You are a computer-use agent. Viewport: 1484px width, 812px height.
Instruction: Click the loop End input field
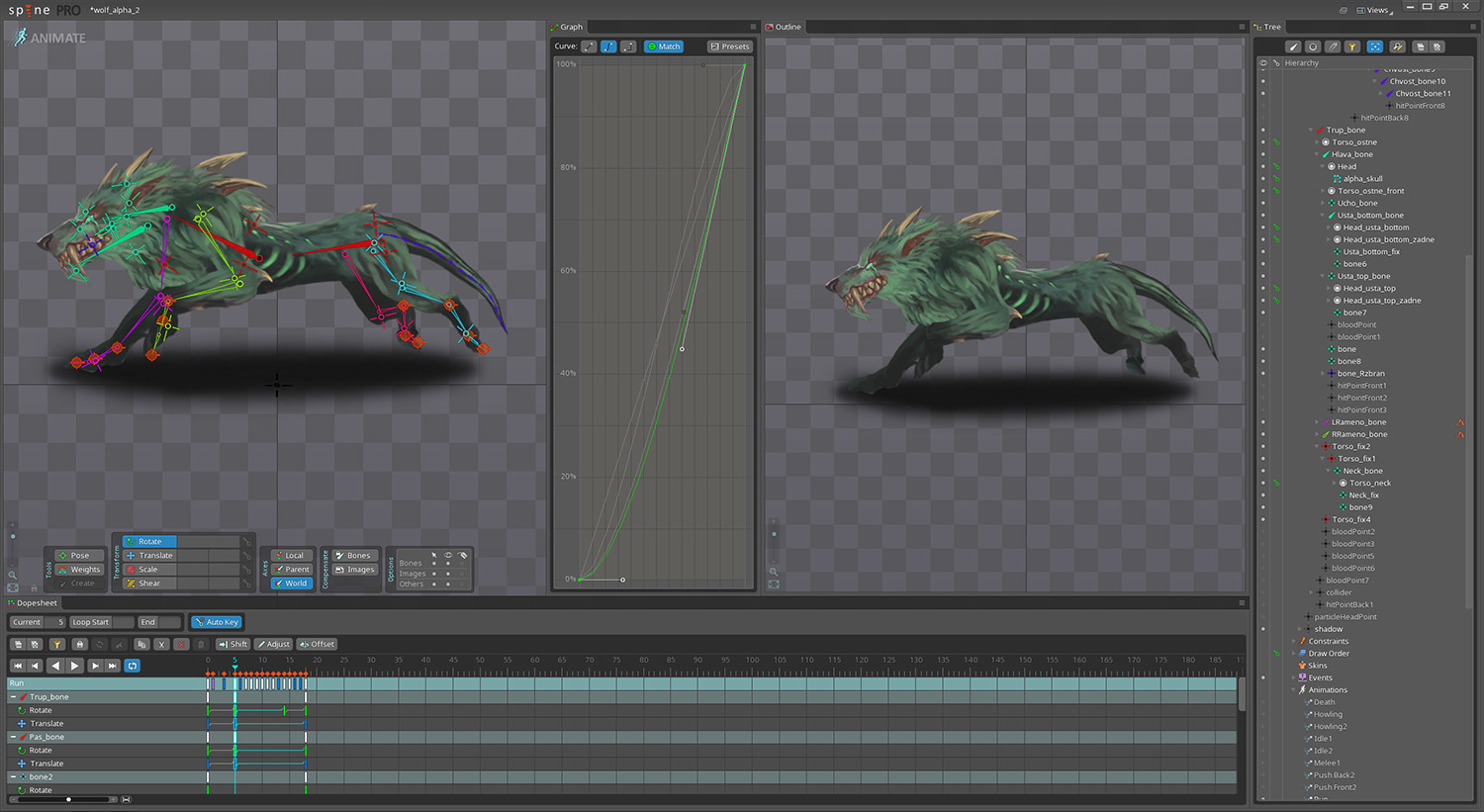point(170,622)
